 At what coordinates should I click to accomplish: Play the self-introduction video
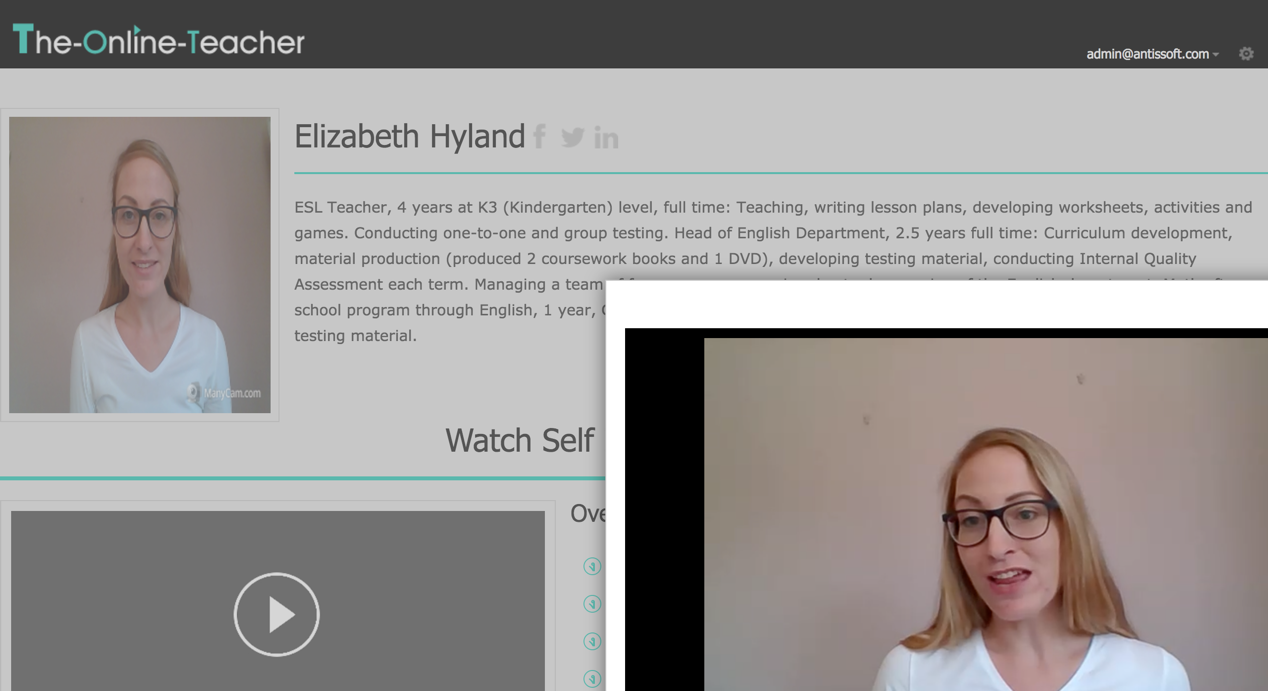(277, 614)
